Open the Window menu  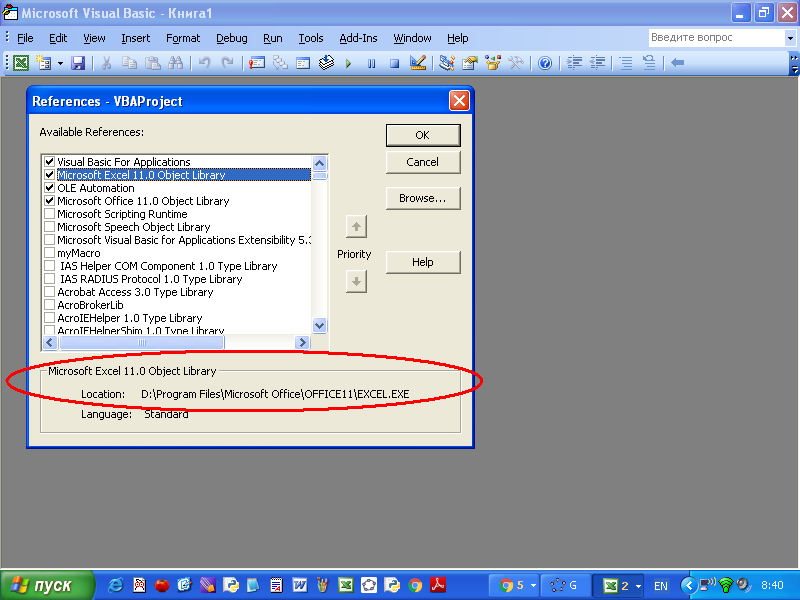click(x=412, y=38)
